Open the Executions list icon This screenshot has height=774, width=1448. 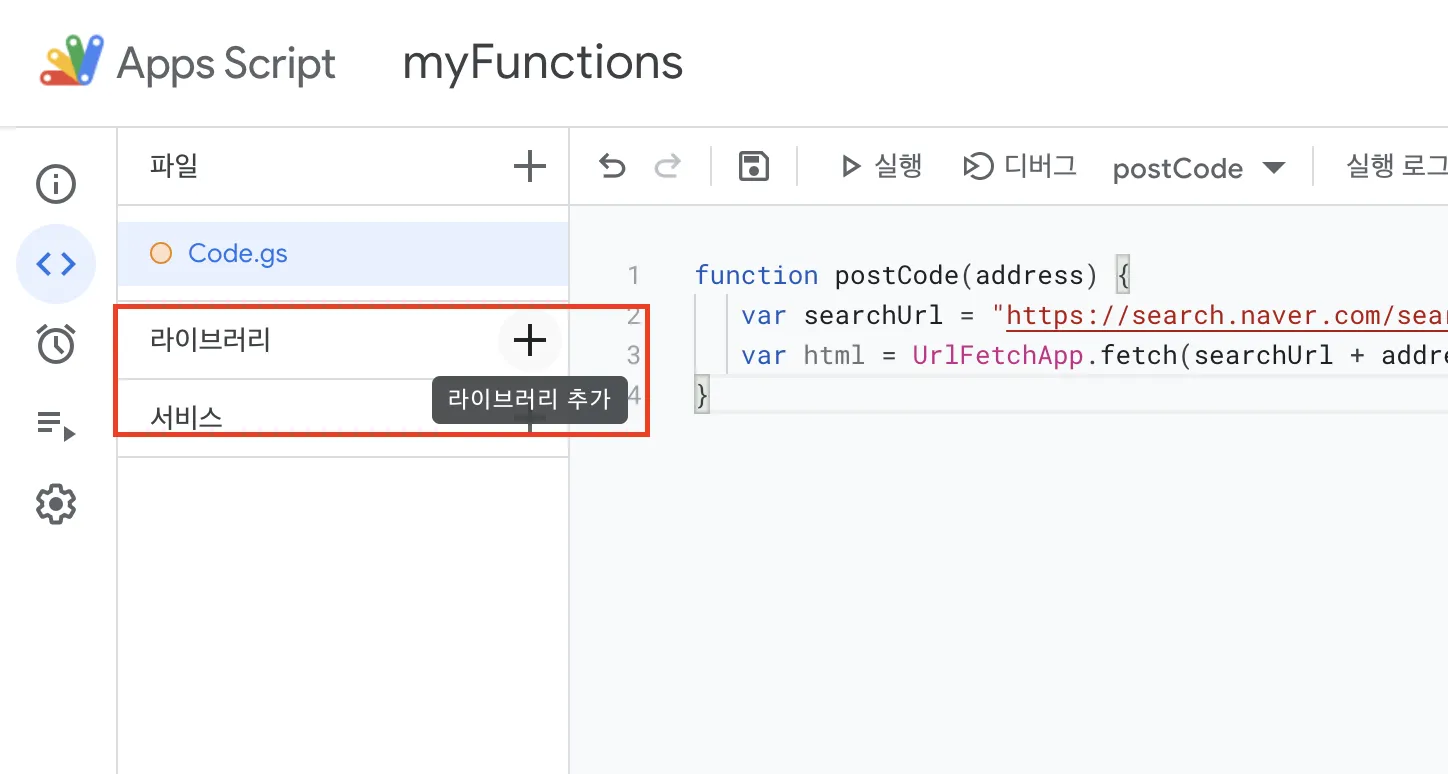click(x=56, y=425)
